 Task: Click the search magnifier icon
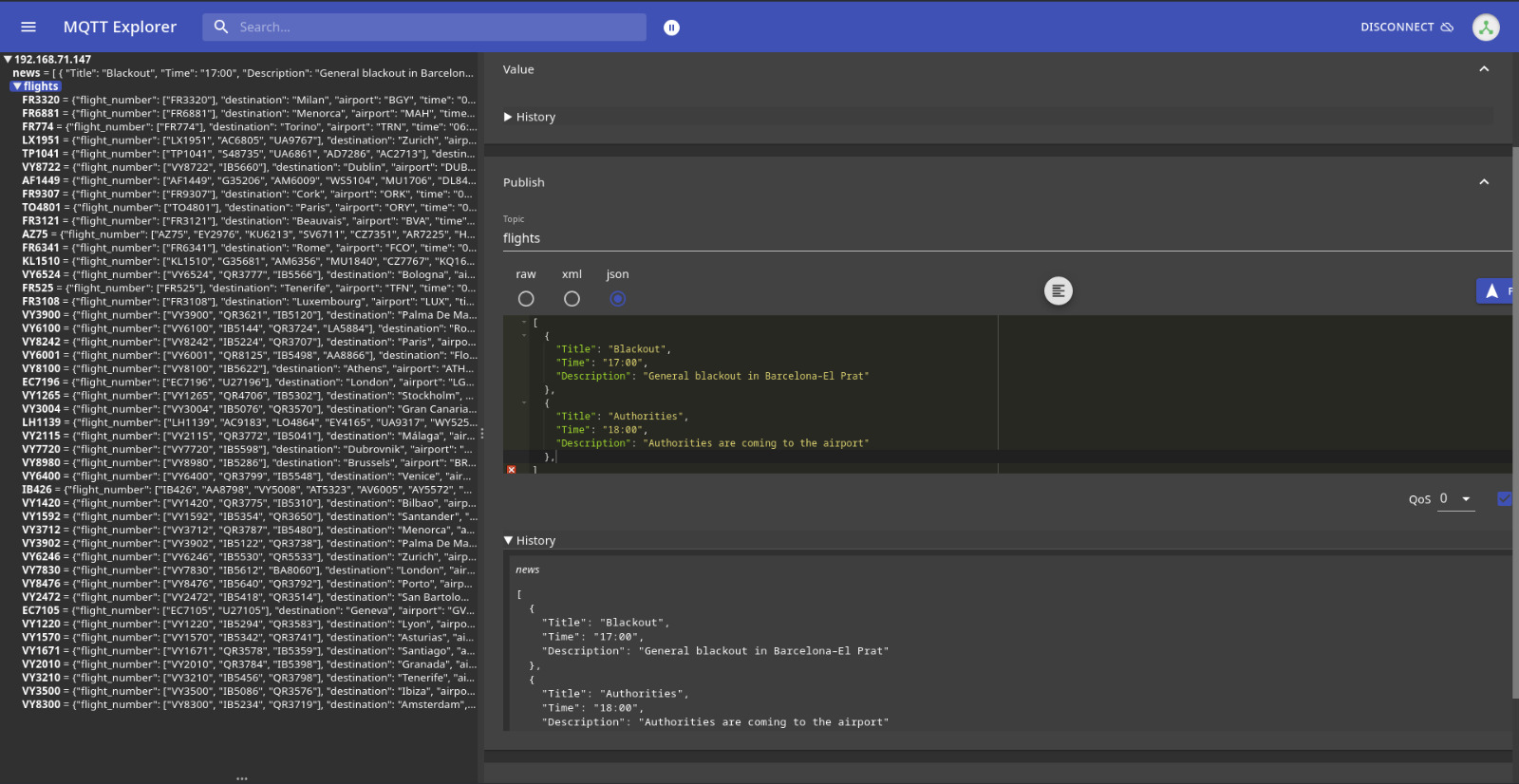(221, 27)
